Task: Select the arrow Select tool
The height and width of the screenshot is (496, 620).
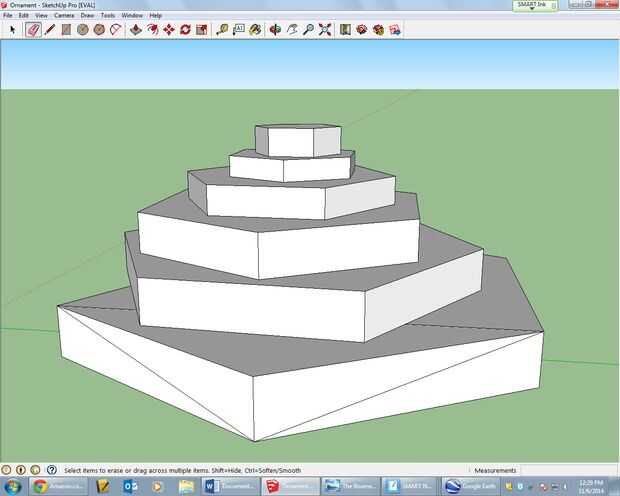Action: (x=12, y=30)
